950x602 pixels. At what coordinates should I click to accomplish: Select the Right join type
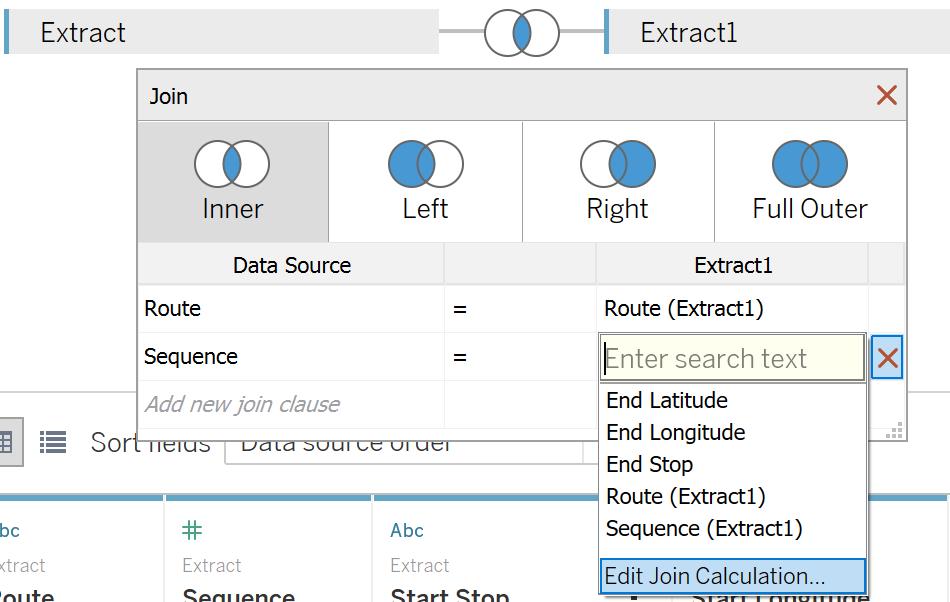[617, 182]
